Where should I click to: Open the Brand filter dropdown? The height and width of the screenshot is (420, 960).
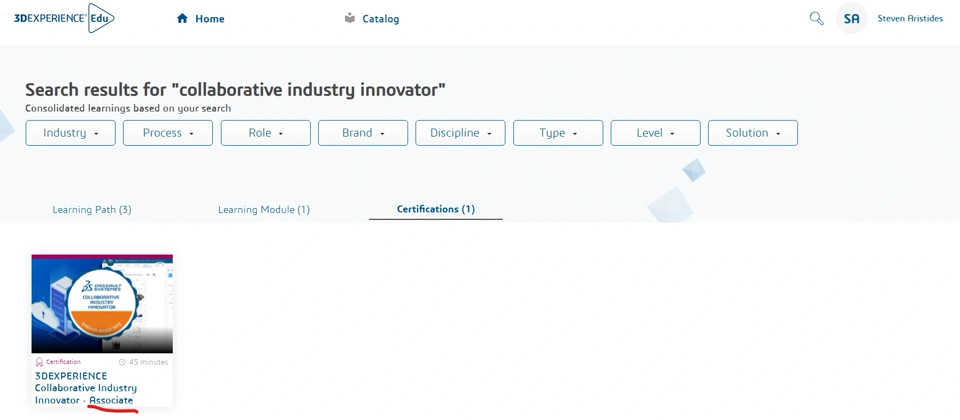[x=363, y=133]
